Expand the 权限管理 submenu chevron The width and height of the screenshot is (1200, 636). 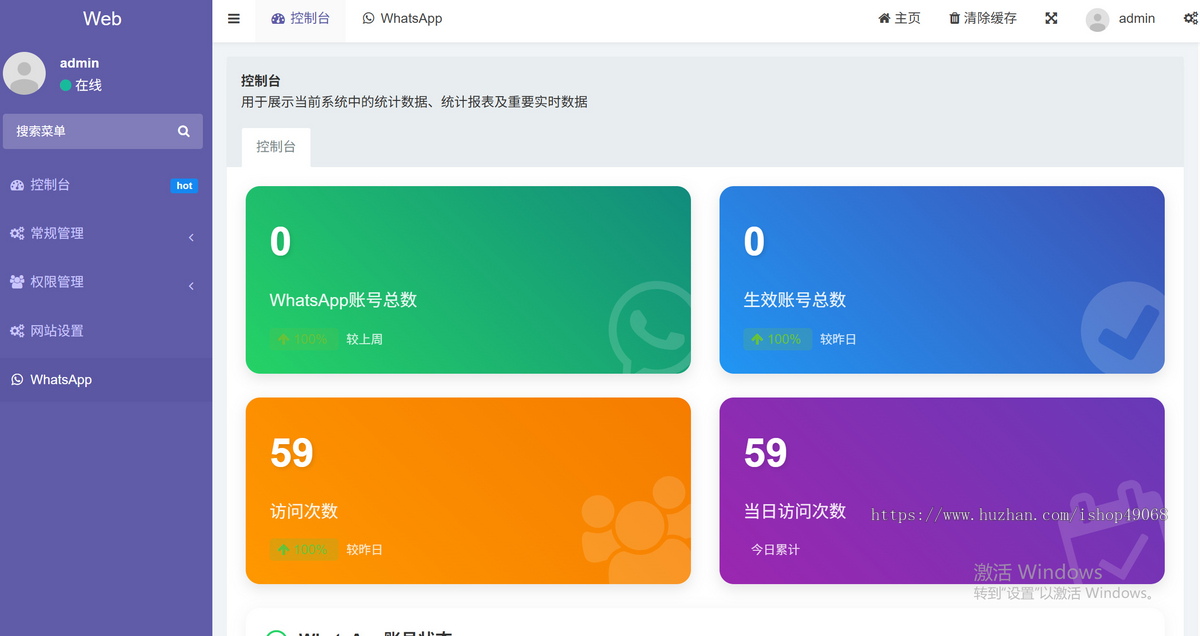tap(191, 286)
